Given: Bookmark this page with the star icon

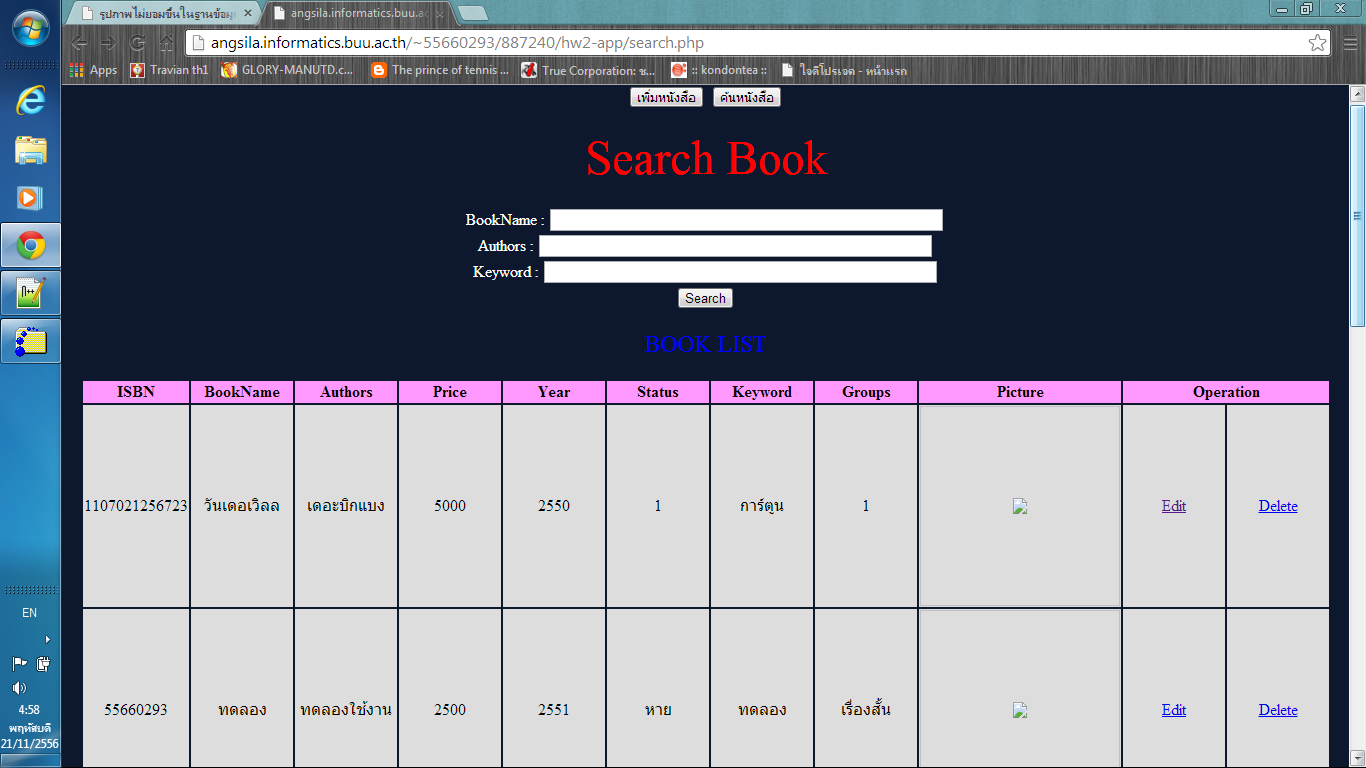Looking at the screenshot, I should click(x=1318, y=43).
